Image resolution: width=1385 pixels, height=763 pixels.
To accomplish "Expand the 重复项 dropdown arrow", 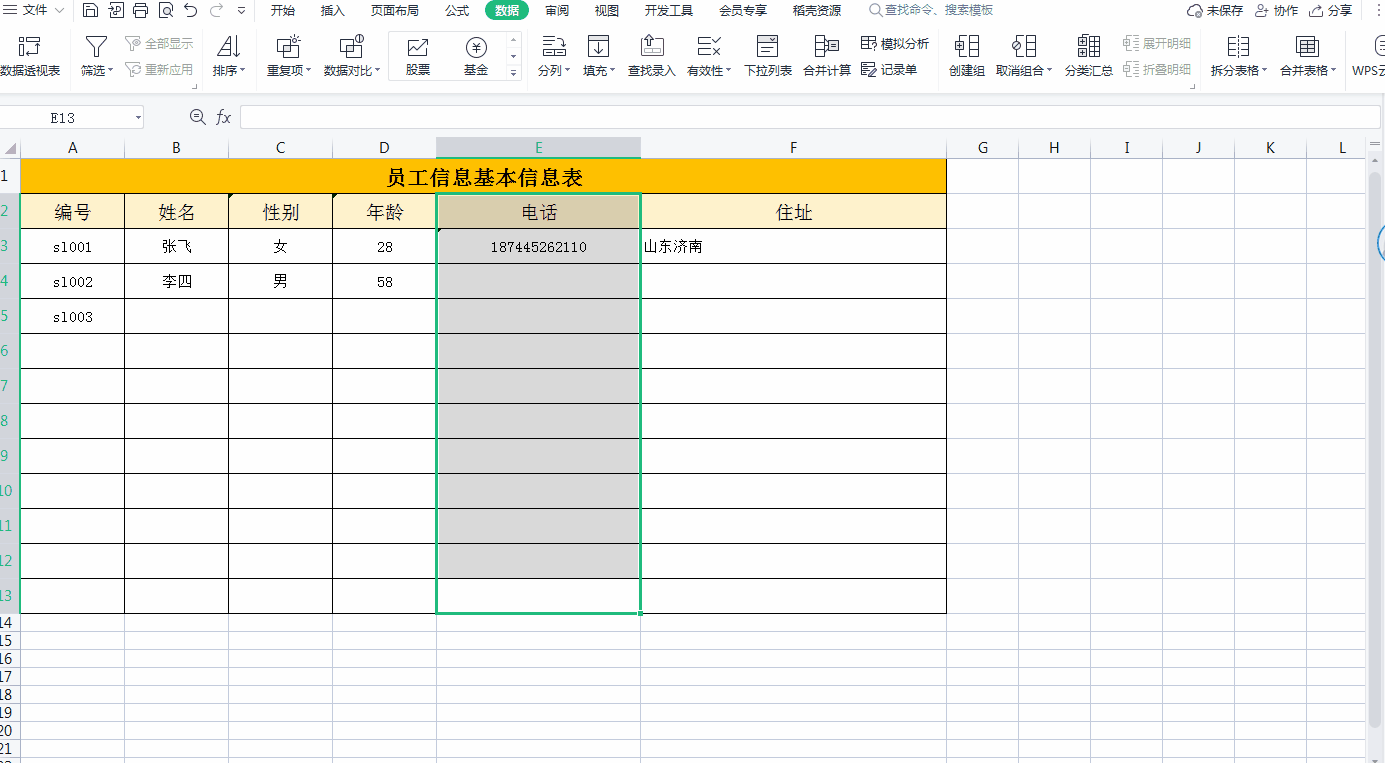I will [x=308, y=71].
